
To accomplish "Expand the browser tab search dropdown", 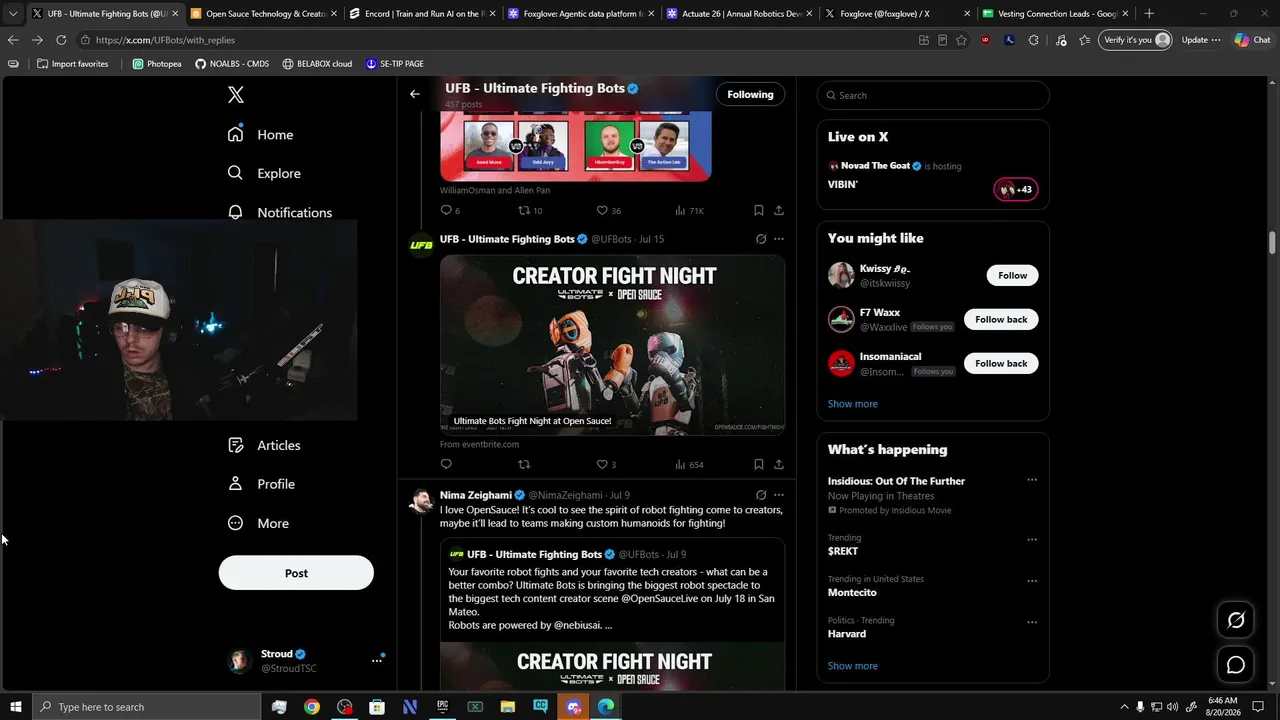I will tap(12, 14).
